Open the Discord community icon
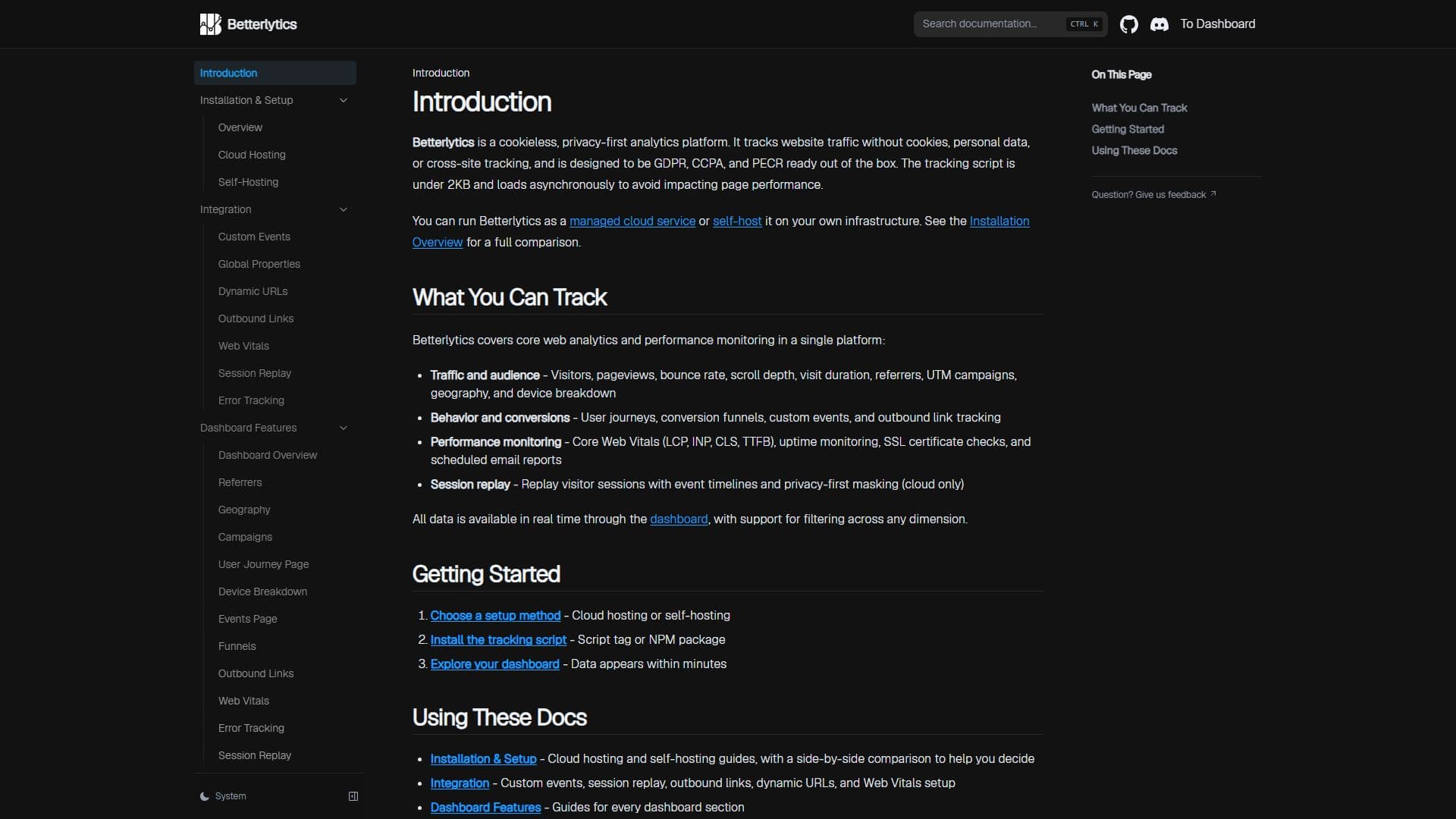This screenshot has height=819, width=1456. pos(1159,24)
